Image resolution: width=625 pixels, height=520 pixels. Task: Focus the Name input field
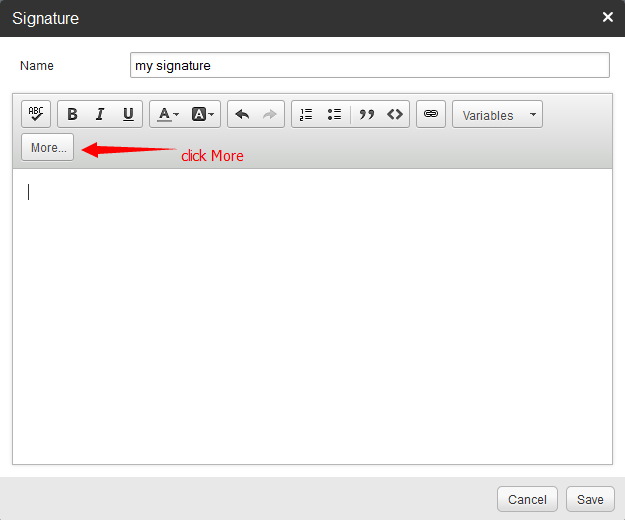pyautogui.click(x=369, y=65)
